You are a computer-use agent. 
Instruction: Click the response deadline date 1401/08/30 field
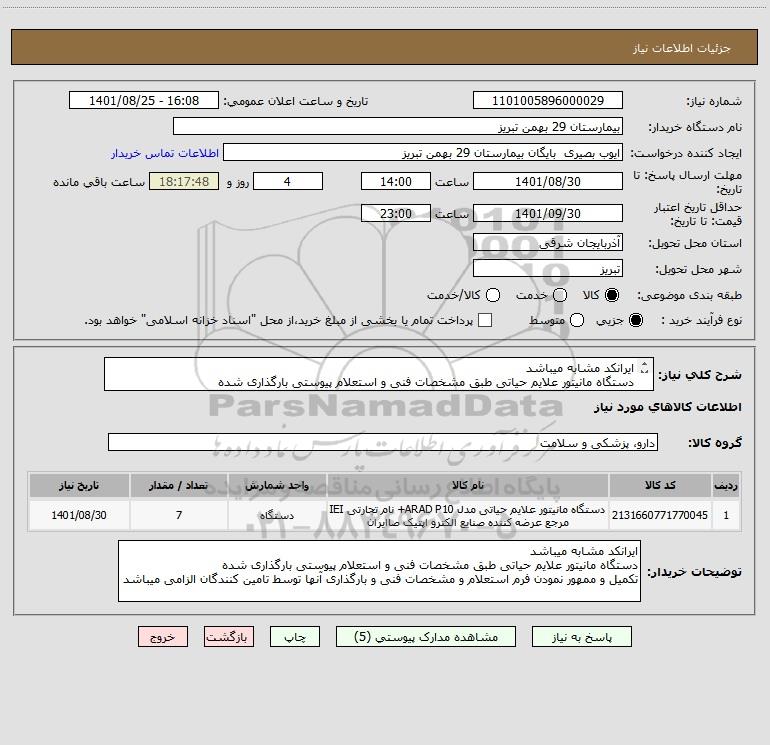[548, 181]
